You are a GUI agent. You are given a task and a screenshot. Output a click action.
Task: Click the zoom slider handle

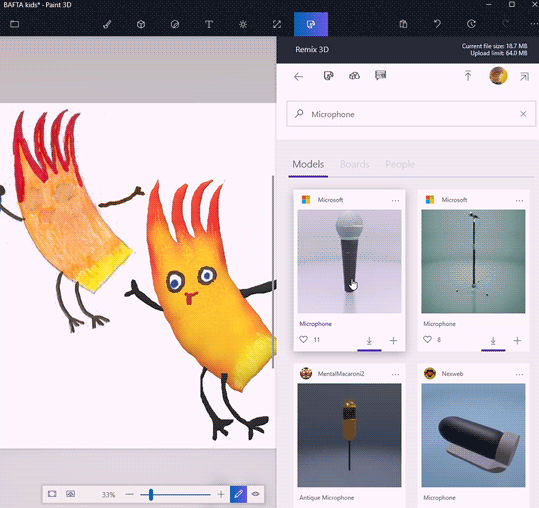(151, 495)
